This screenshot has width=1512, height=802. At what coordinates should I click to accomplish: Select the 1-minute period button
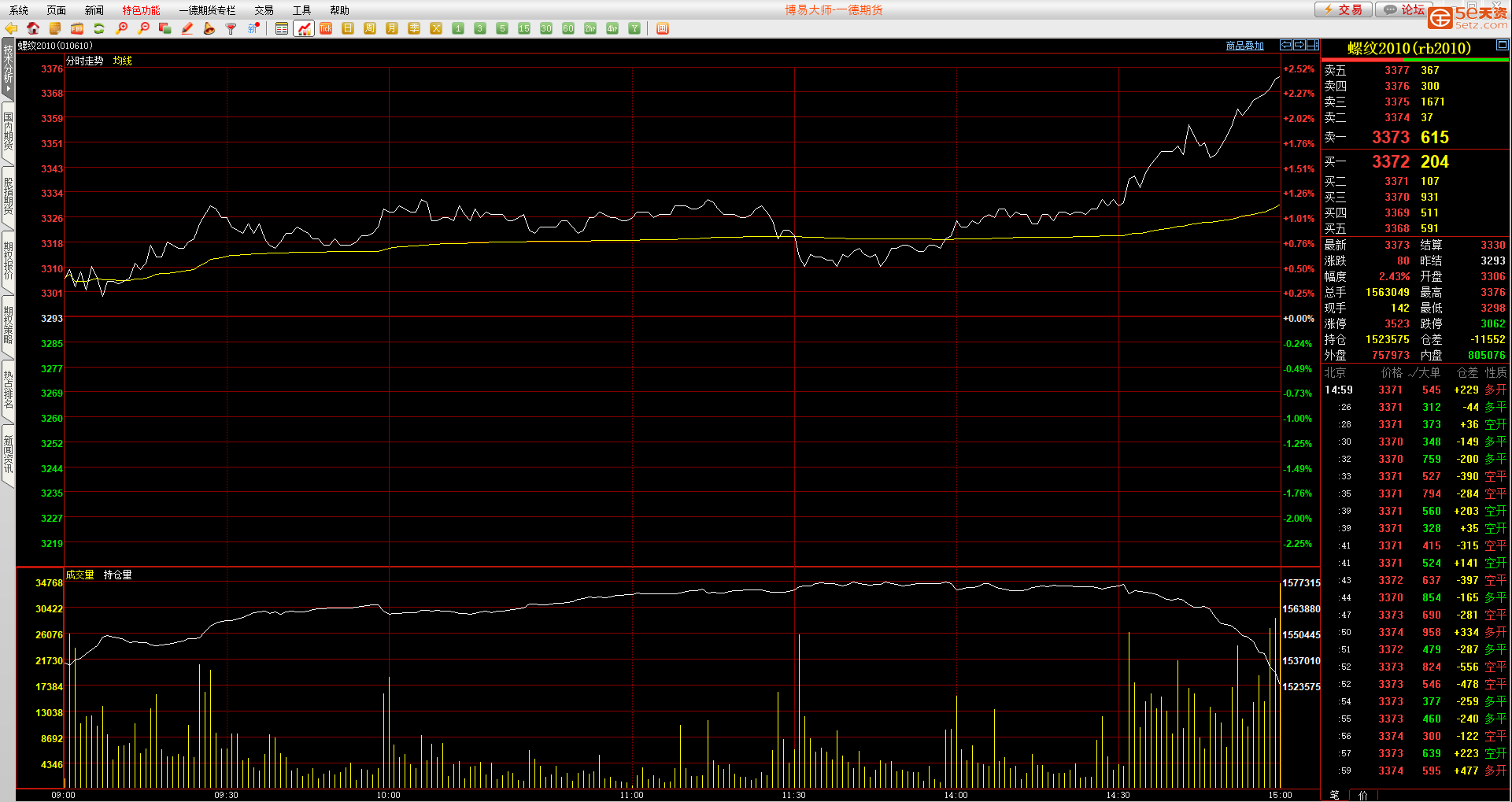click(458, 28)
